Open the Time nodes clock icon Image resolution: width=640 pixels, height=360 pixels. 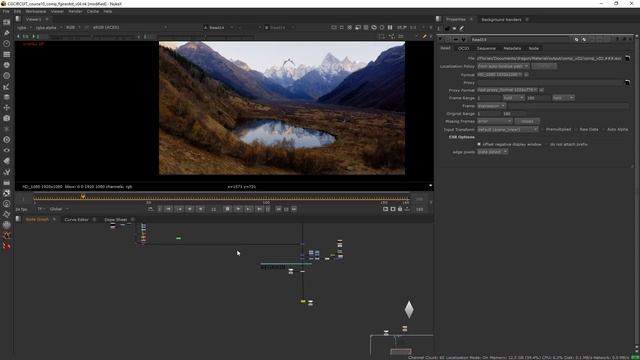[x=7, y=43]
